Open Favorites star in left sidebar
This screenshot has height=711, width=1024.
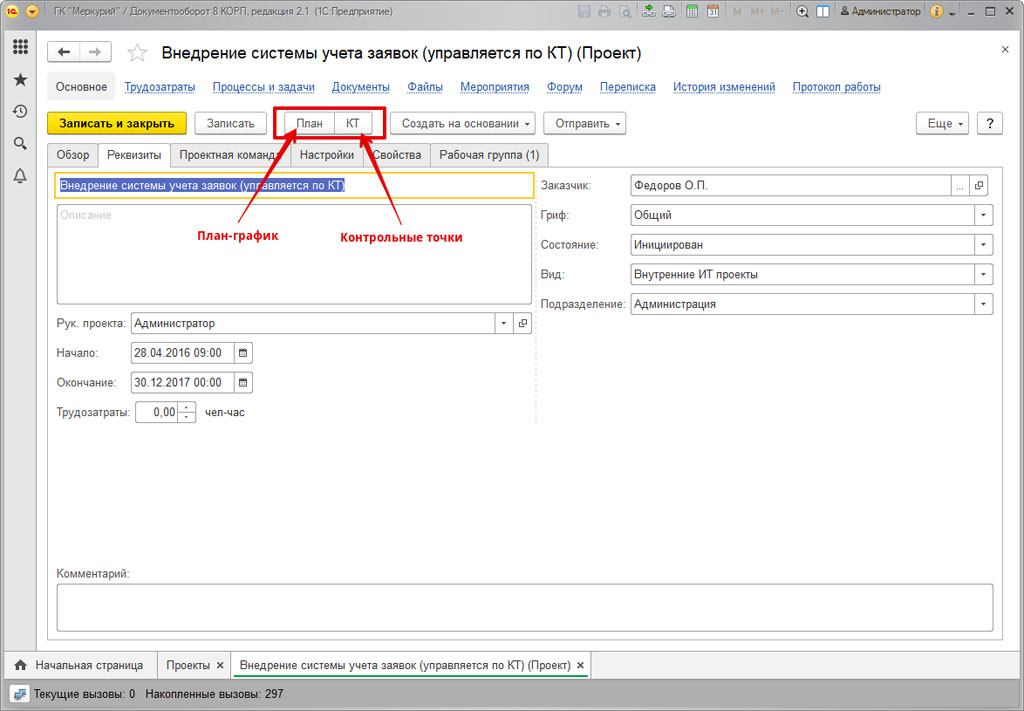20,80
